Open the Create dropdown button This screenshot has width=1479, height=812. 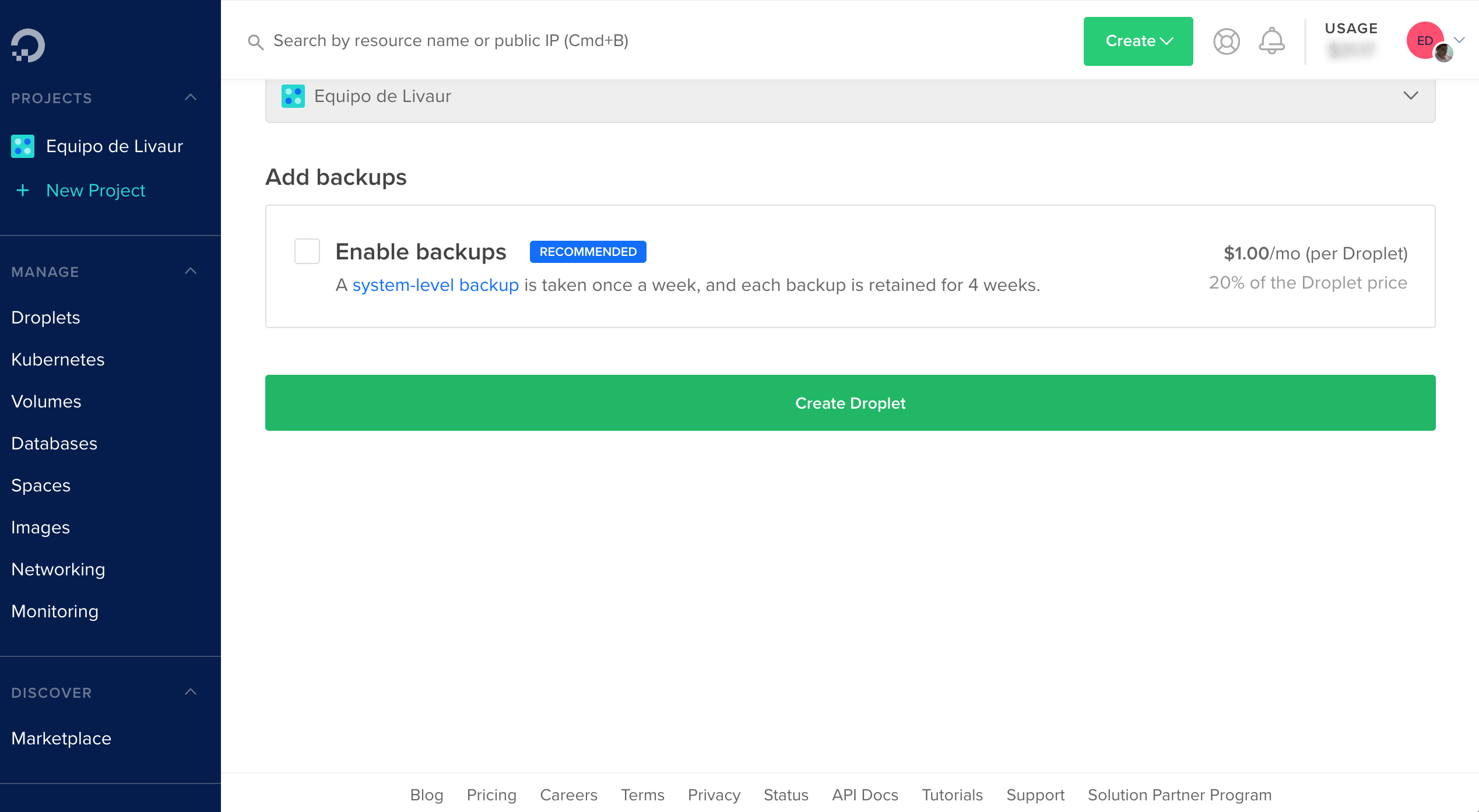1138,41
